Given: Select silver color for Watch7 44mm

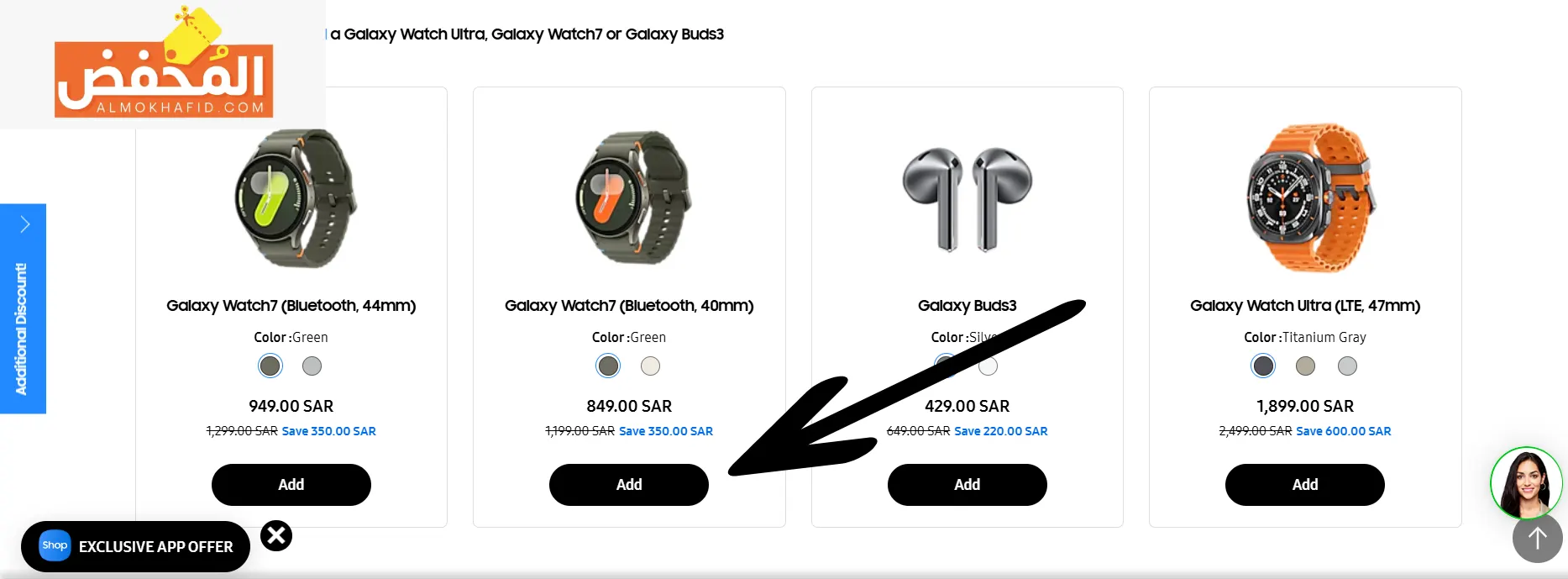Looking at the screenshot, I should point(312,366).
